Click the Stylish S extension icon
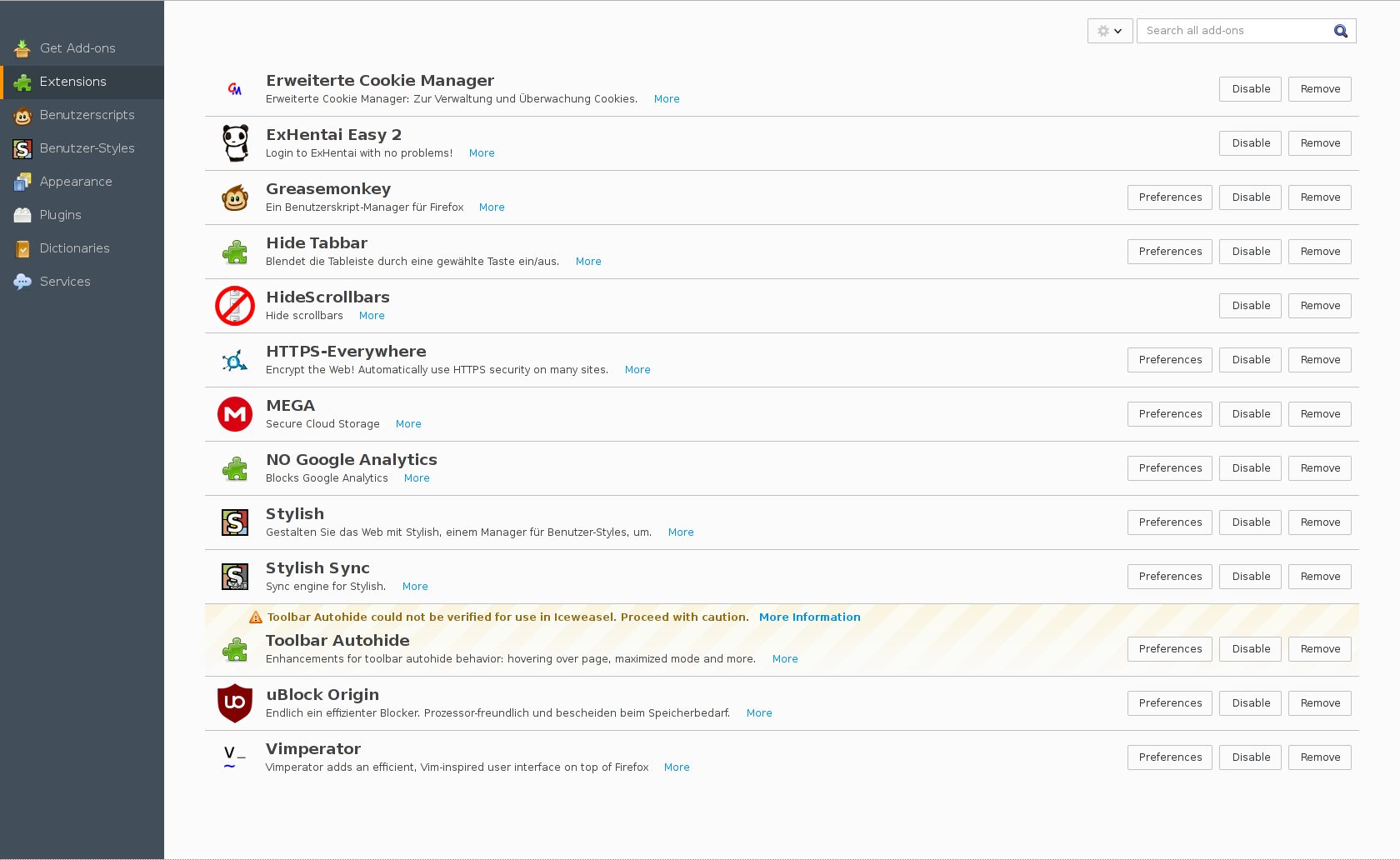1400x860 pixels. tap(235, 522)
